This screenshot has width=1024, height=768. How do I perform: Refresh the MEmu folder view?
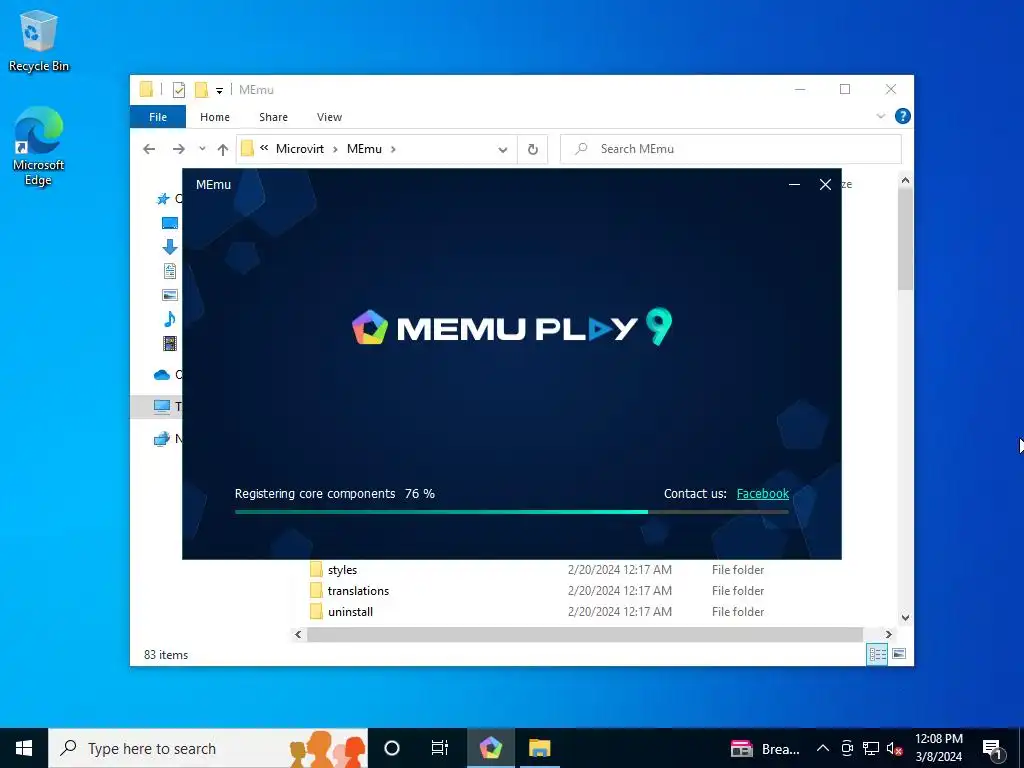pyautogui.click(x=533, y=149)
